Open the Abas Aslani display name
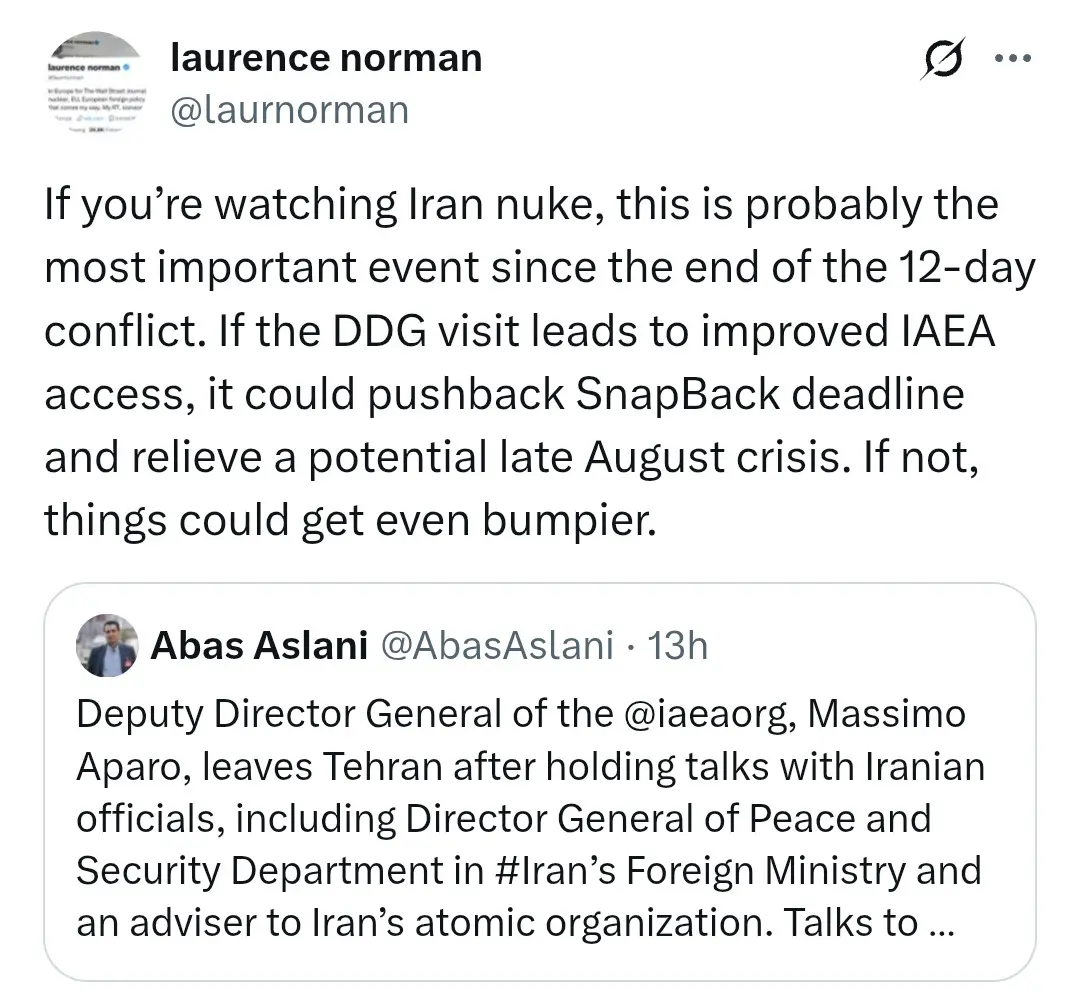The height and width of the screenshot is (1006, 1080). (259, 646)
